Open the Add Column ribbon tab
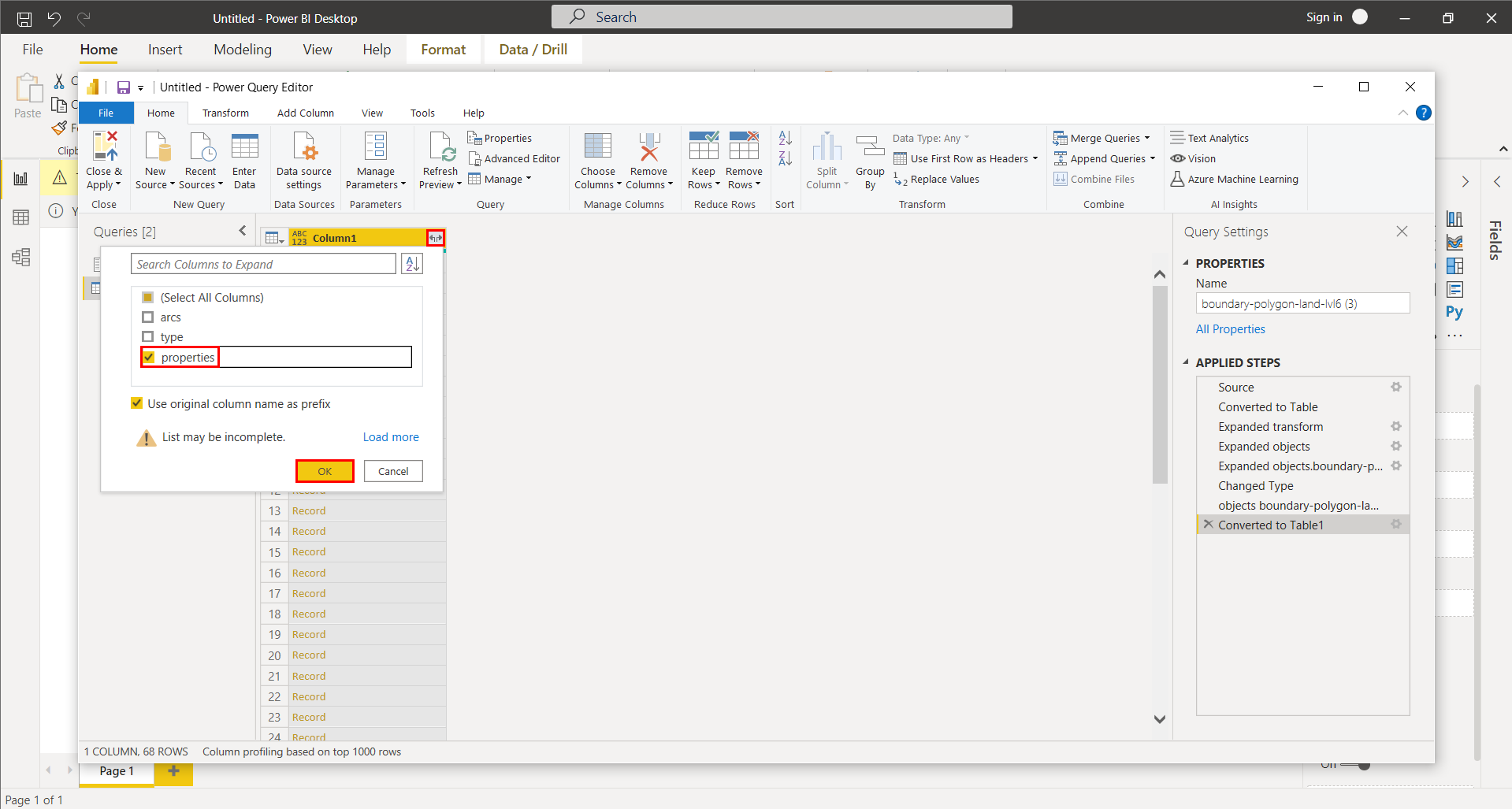The height and width of the screenshot is (809, 1512). (x=306, y=113)
